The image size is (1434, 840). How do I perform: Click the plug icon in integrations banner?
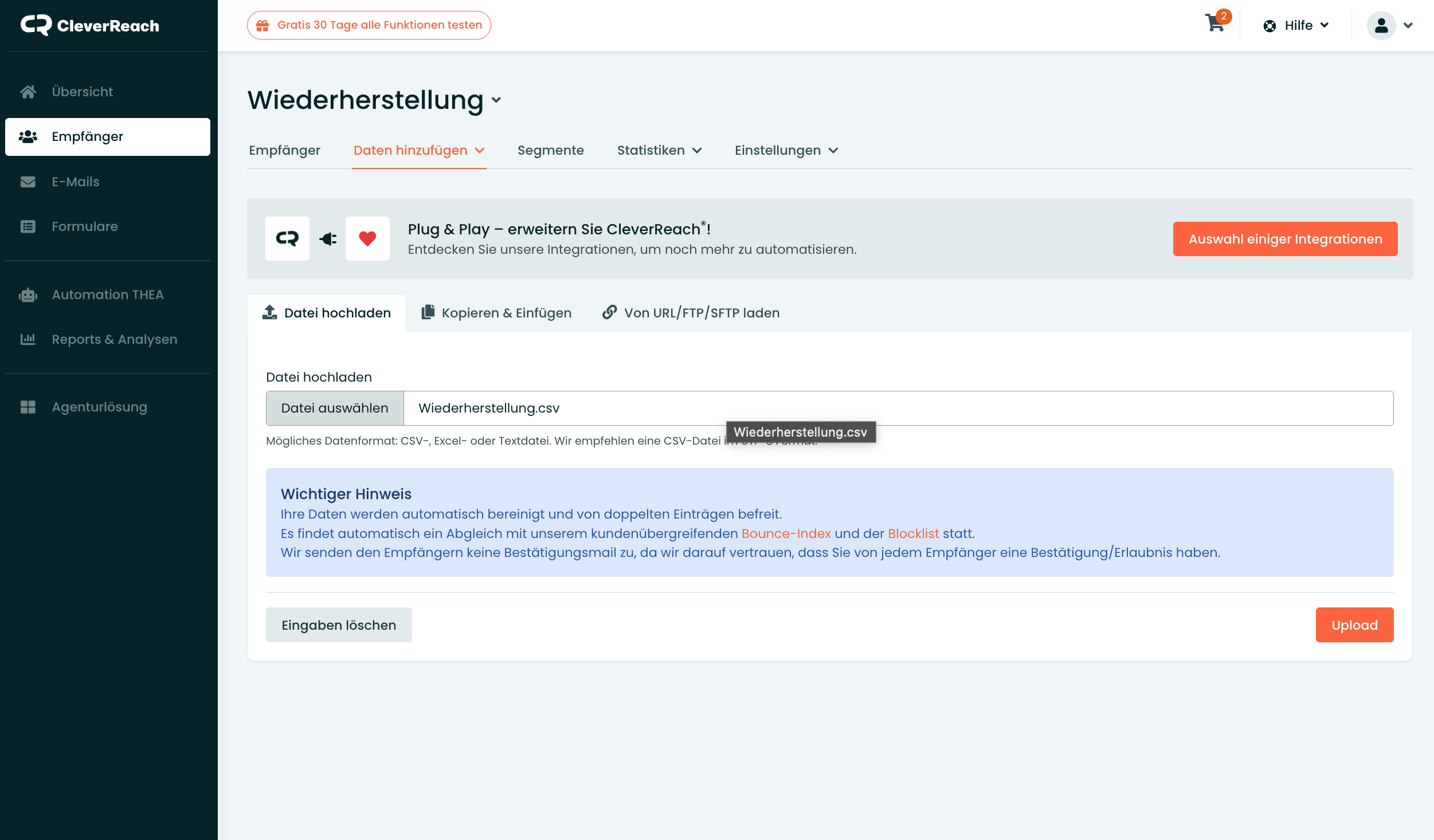coord(328,239)
